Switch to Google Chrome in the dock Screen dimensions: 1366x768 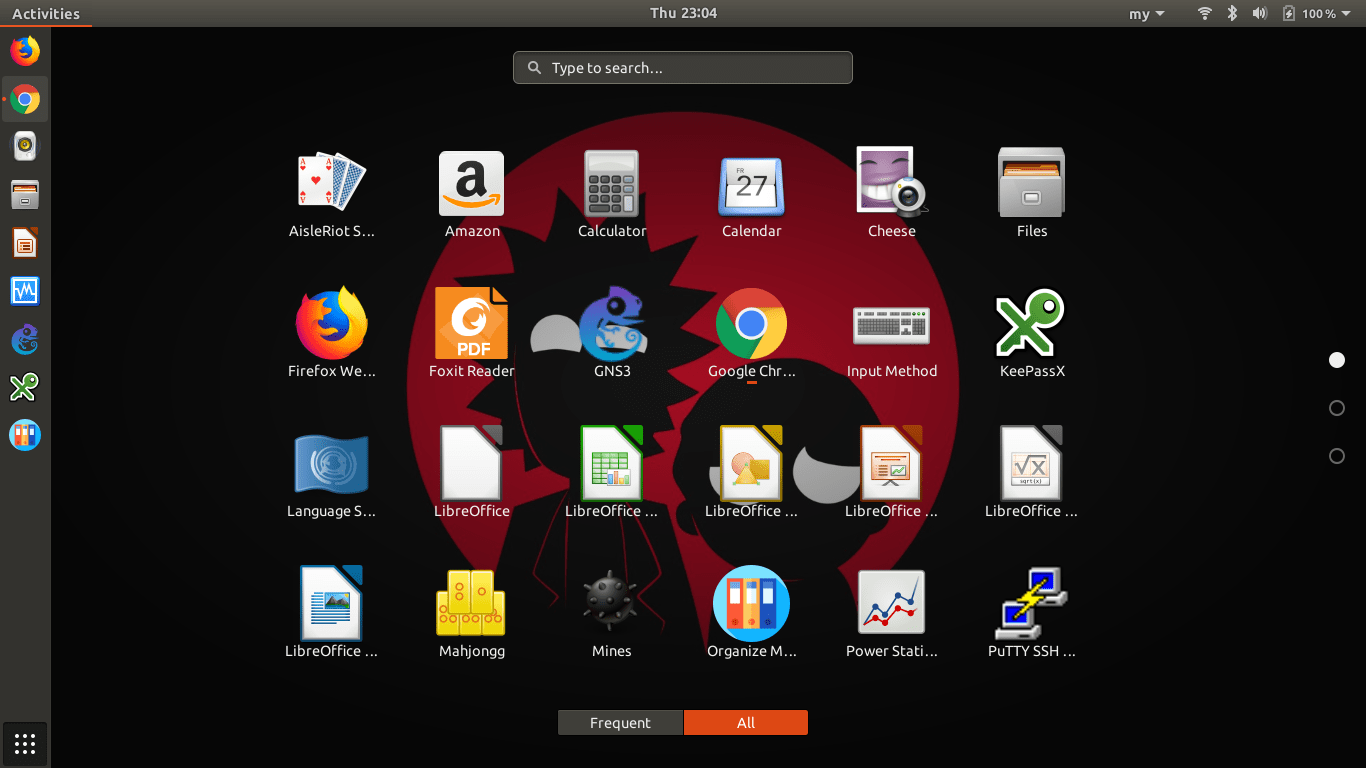(x=25, y=99)
